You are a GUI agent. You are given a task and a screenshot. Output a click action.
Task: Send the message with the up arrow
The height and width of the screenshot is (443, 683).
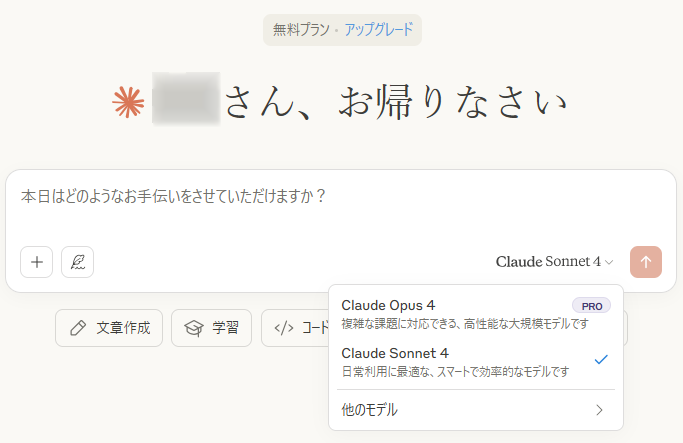[x=646, y=262]
